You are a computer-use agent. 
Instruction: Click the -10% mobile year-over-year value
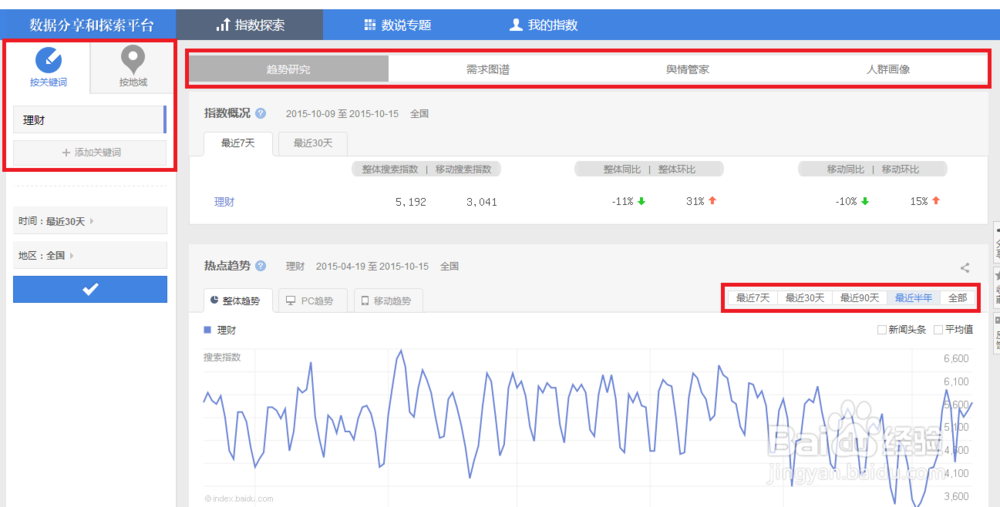846,202
